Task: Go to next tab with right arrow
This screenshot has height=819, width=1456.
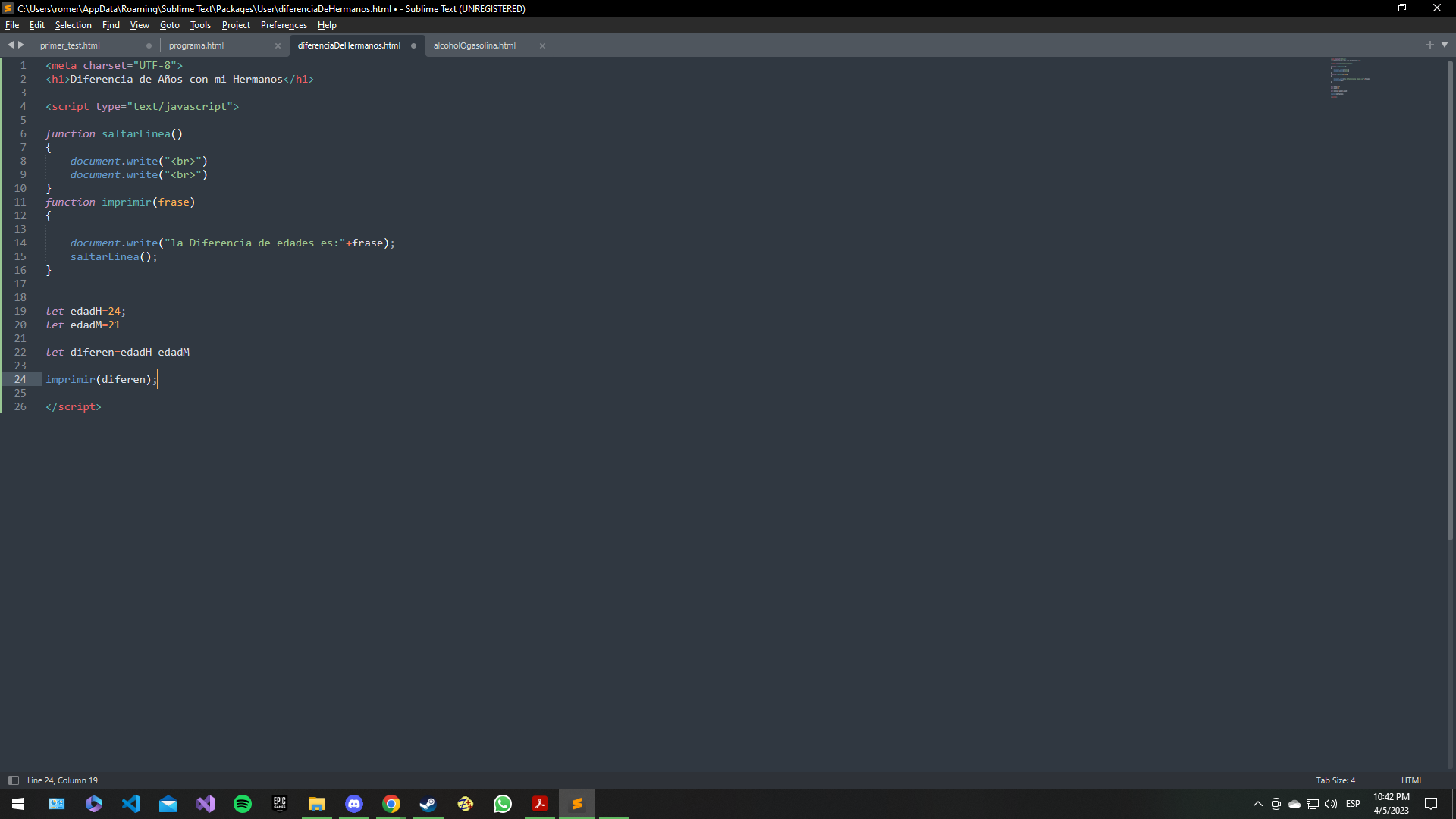Action: (x=21, y=45)
